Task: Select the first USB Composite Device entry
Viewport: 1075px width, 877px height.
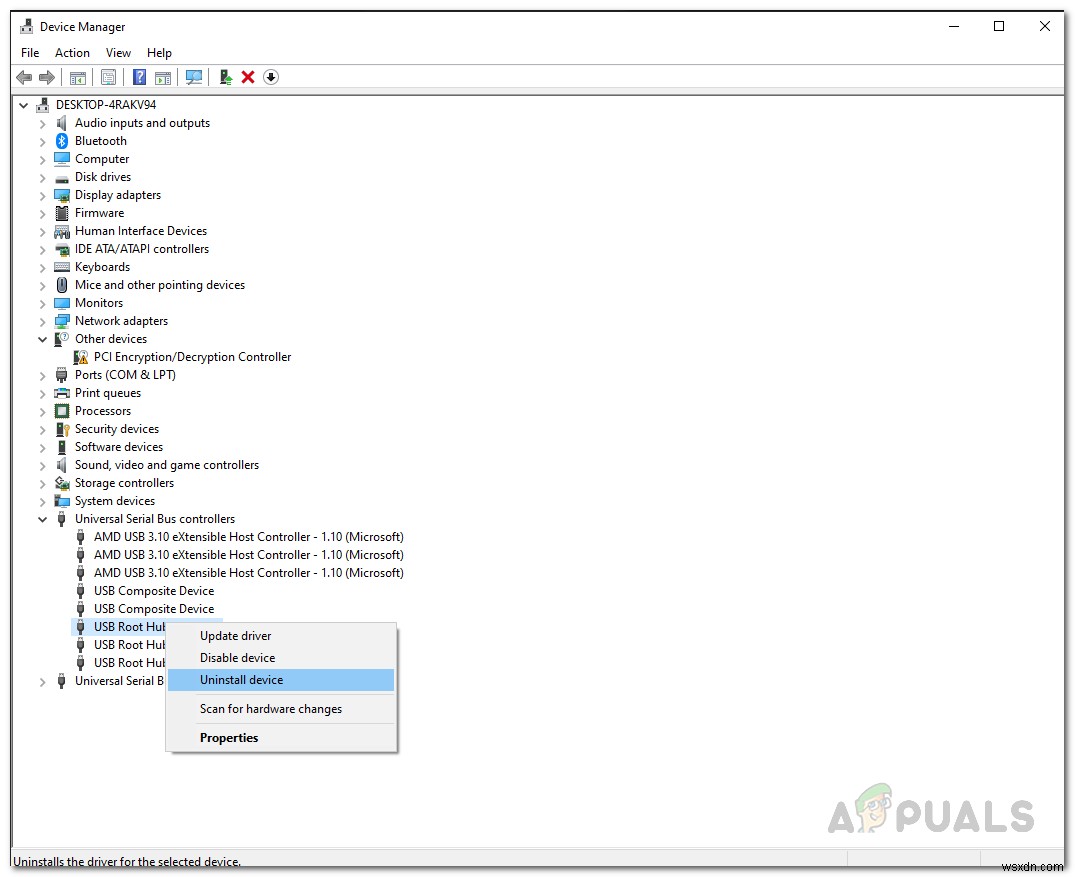Action: point(153,590)
